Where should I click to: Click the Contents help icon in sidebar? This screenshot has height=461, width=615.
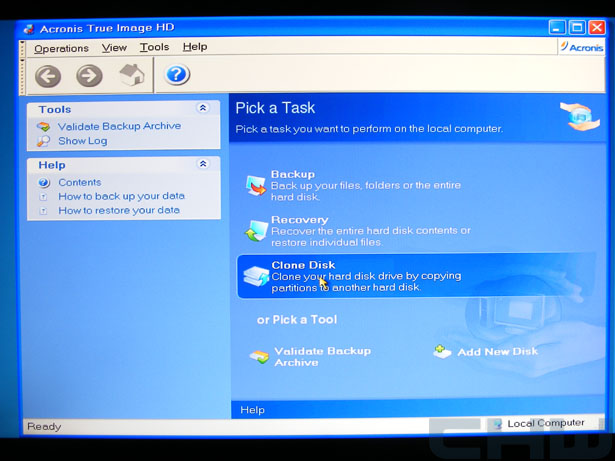click(x=44, y=183)
